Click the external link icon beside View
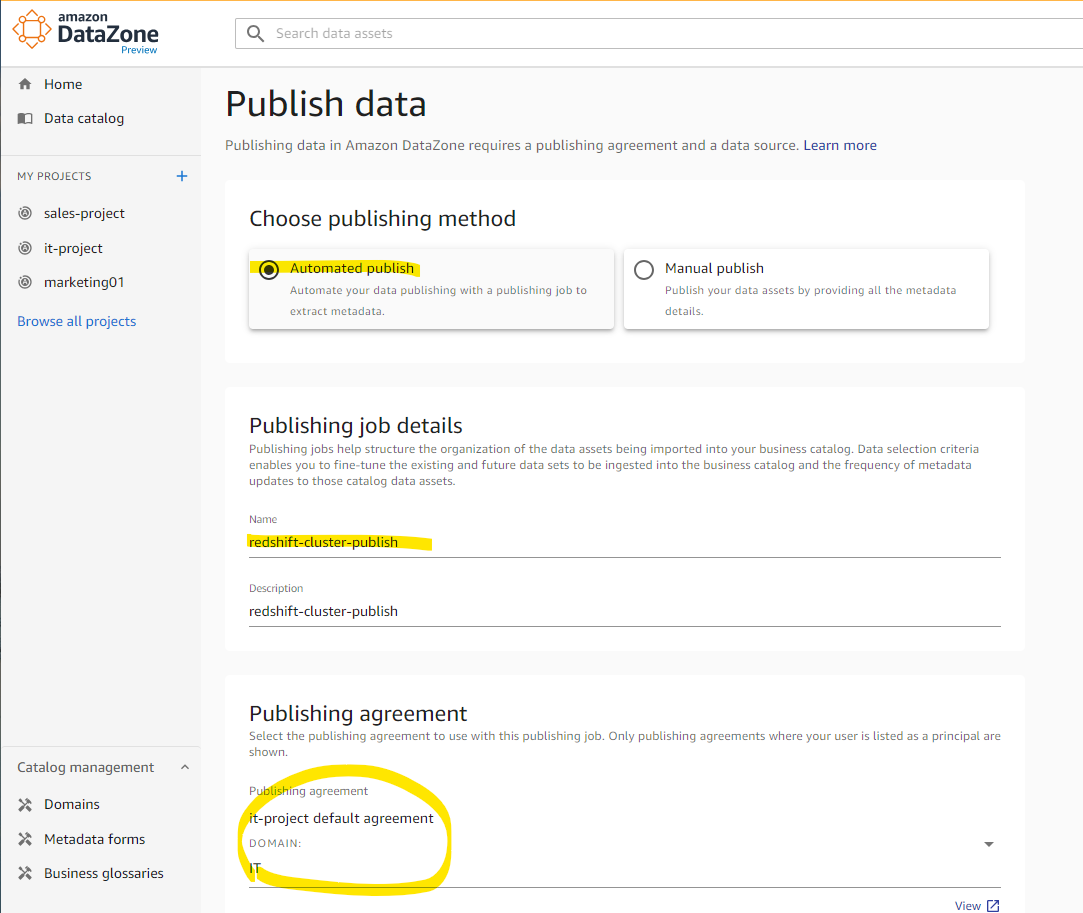This screenshot has width=1083, height=913. pyautogui.click(x=993, y=905)
